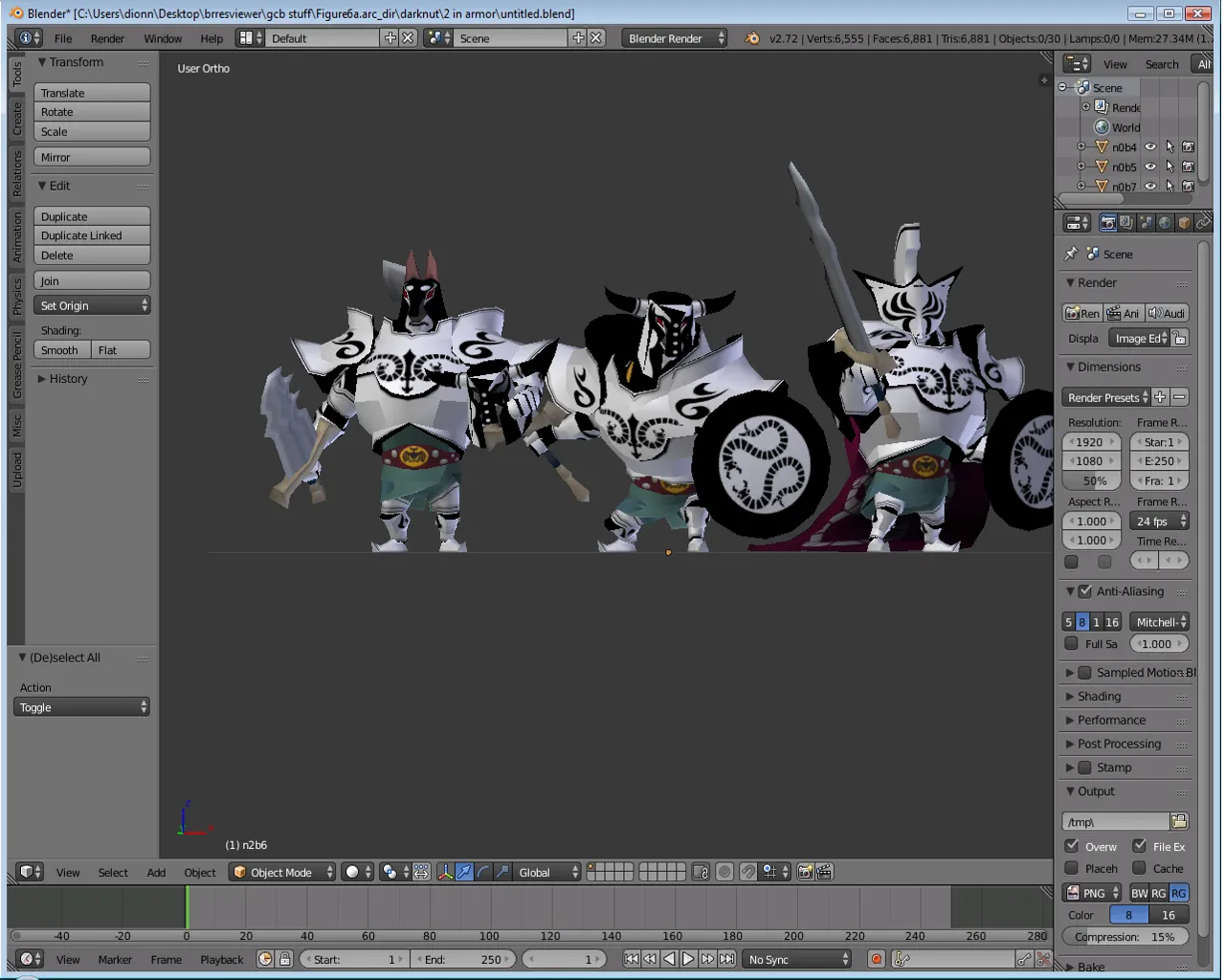Image resolution: width=1225 pixels, height=980 pixels.
Task: Click the Delete button in Edit panel
Action: (x=92, y=256)
